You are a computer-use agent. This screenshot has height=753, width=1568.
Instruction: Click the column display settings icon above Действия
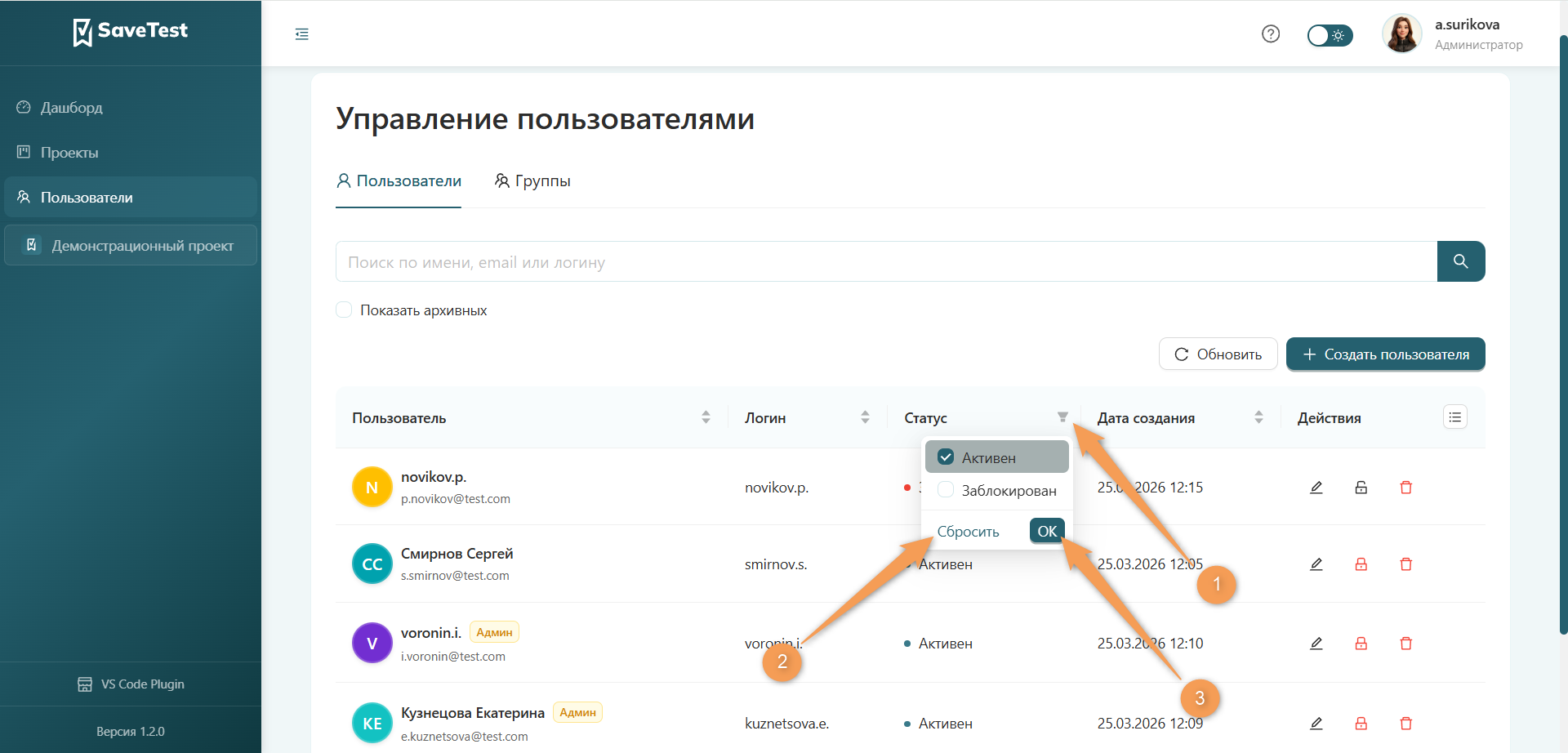pos(1454,417)
